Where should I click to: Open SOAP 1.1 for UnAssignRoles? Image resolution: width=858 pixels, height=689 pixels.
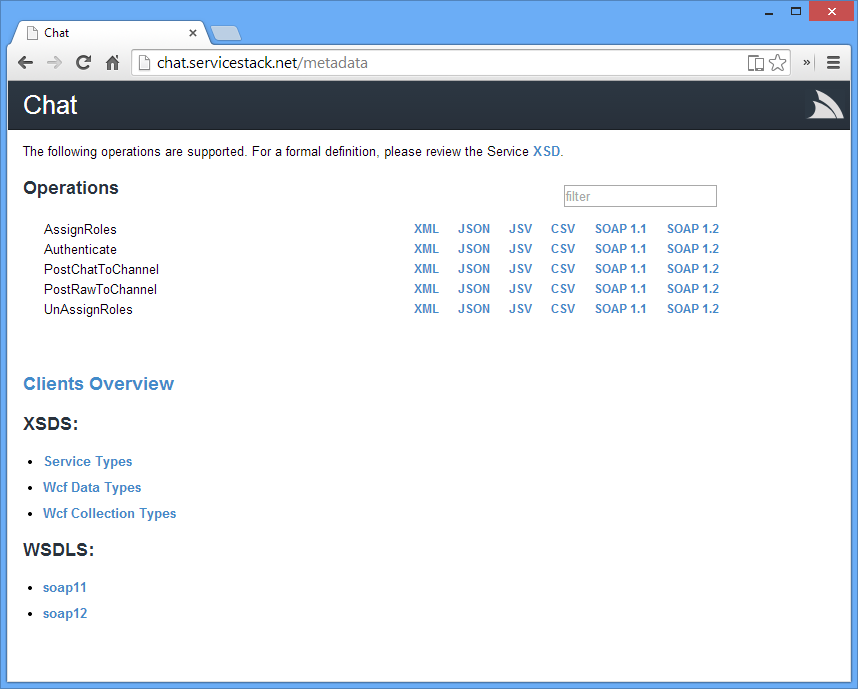pyautogui.click(x=621, y=309)
